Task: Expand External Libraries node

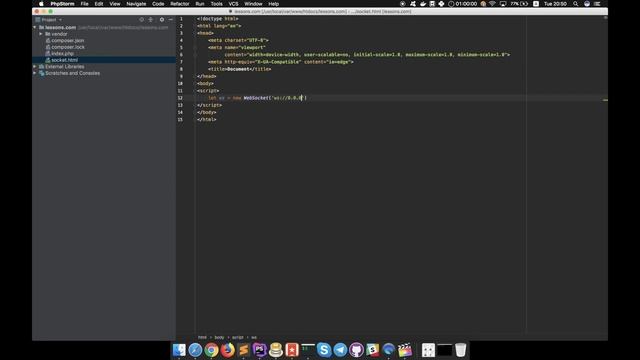Action: 35,67
